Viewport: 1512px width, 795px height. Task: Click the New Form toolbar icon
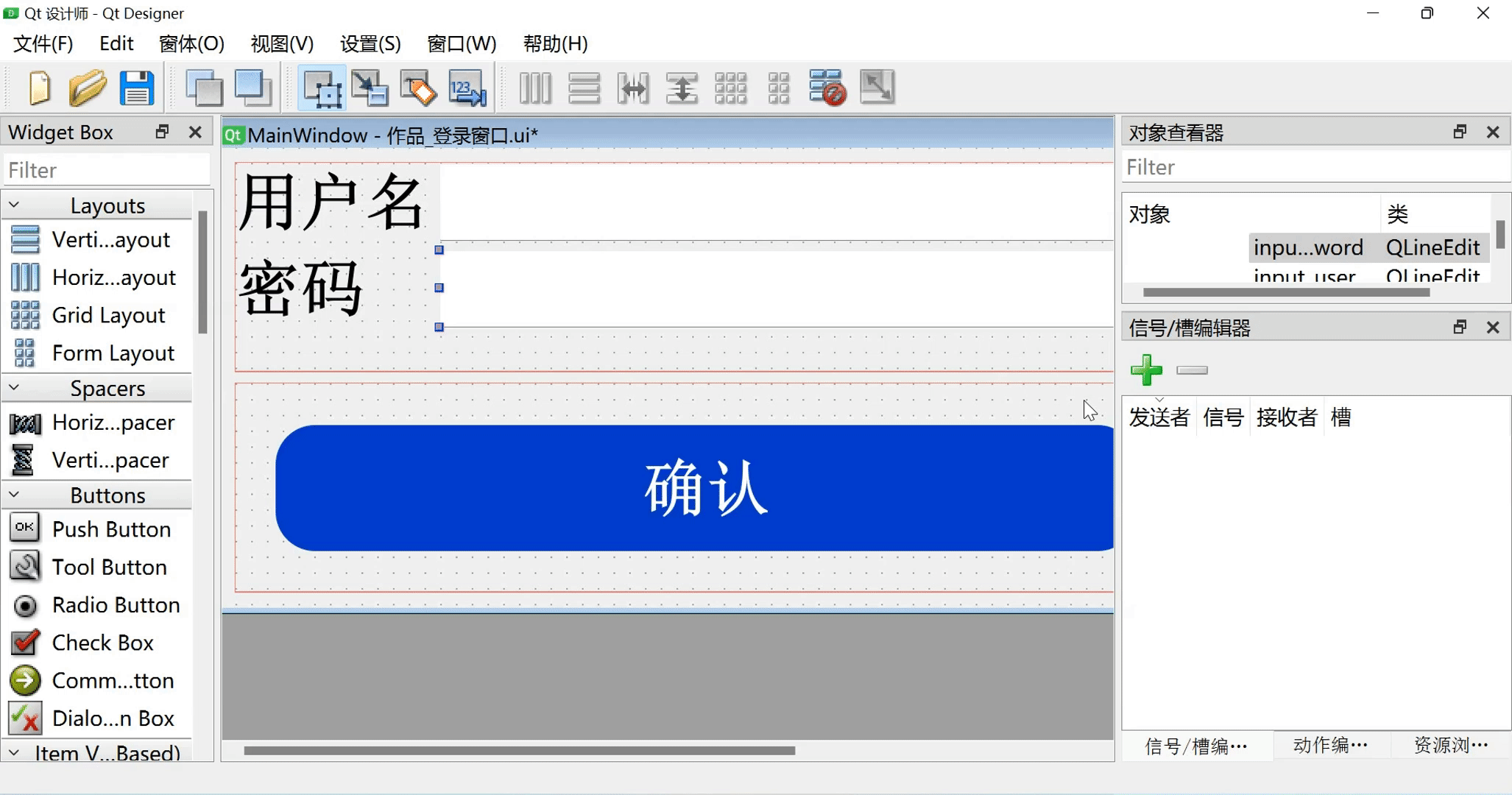tap(40, 88)
